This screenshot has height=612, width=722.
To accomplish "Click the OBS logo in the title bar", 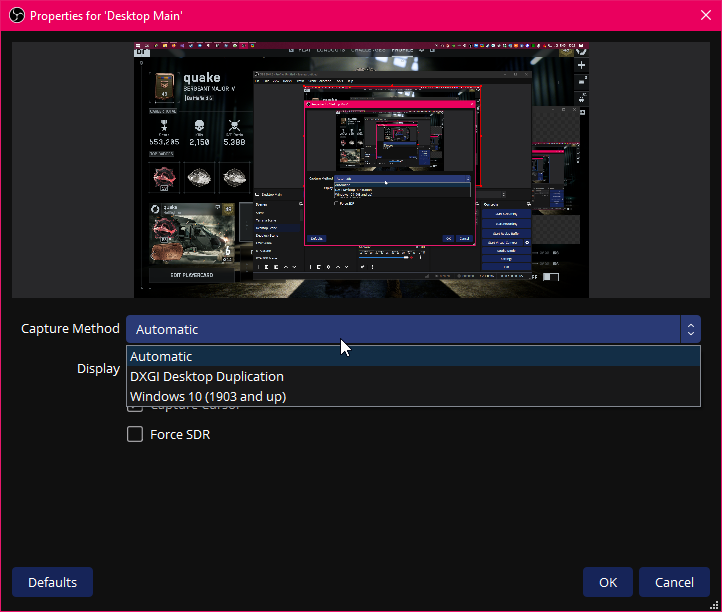I will click(15, 16).
